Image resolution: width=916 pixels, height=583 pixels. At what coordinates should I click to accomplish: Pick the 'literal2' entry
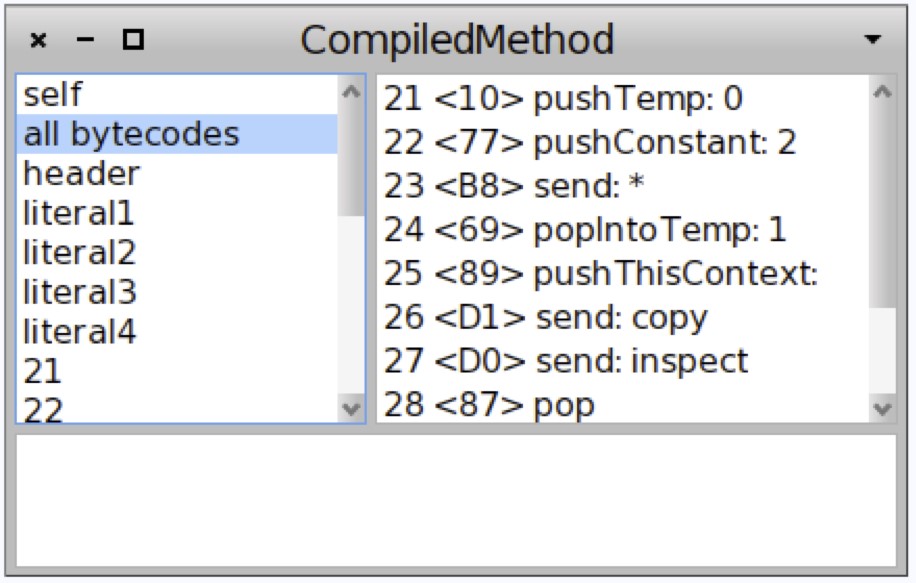tap(79, 252)
